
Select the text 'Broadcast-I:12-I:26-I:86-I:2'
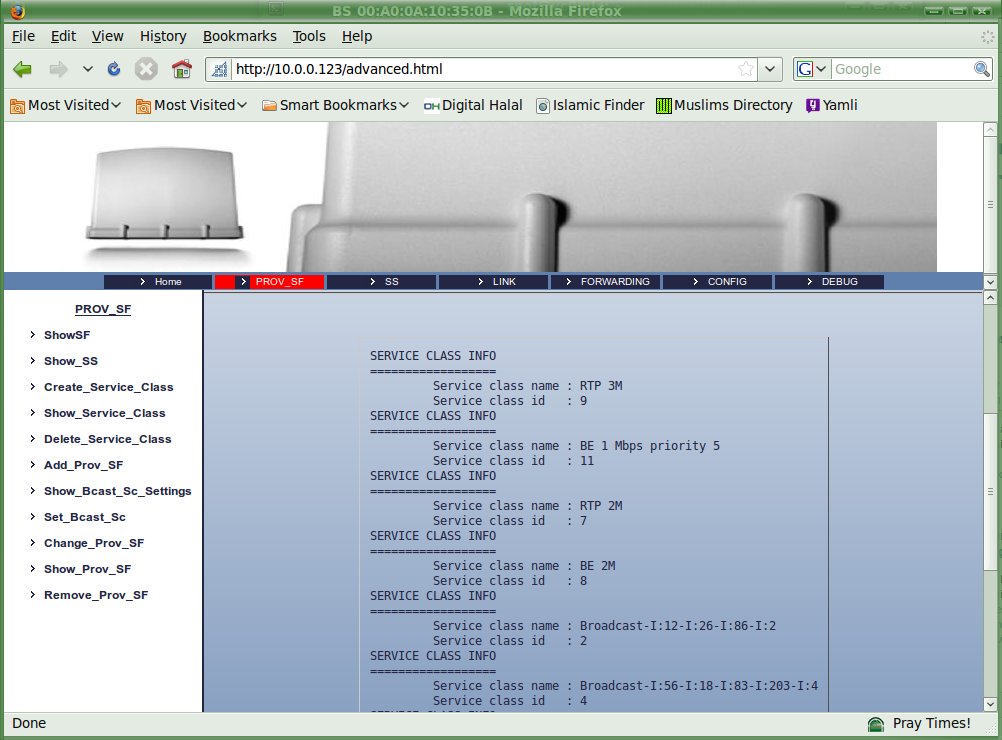[677, 626]
